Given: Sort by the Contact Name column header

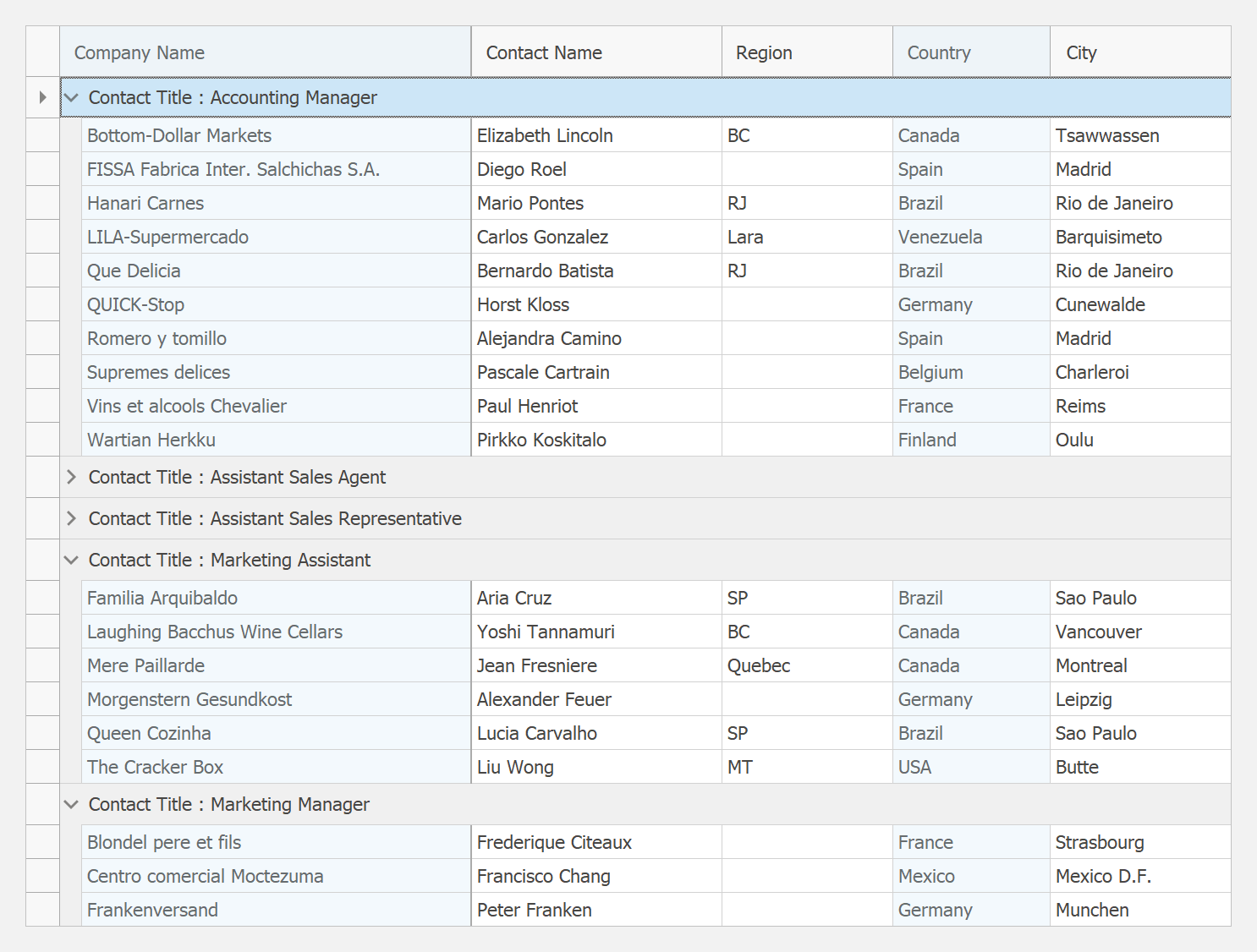Looking at the screenshot, I should click(544, 52).
